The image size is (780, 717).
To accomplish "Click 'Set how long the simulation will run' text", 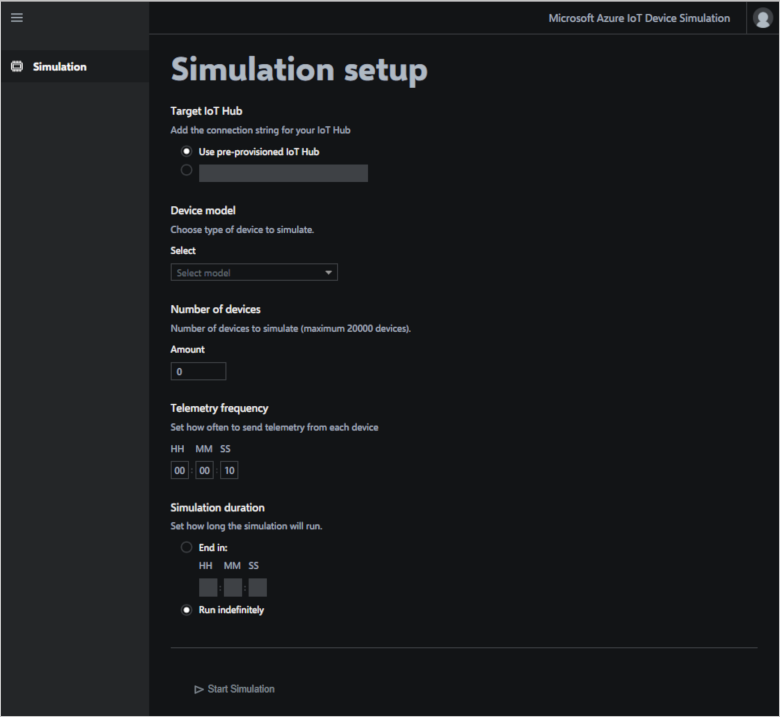I will [x=246, y=526].
